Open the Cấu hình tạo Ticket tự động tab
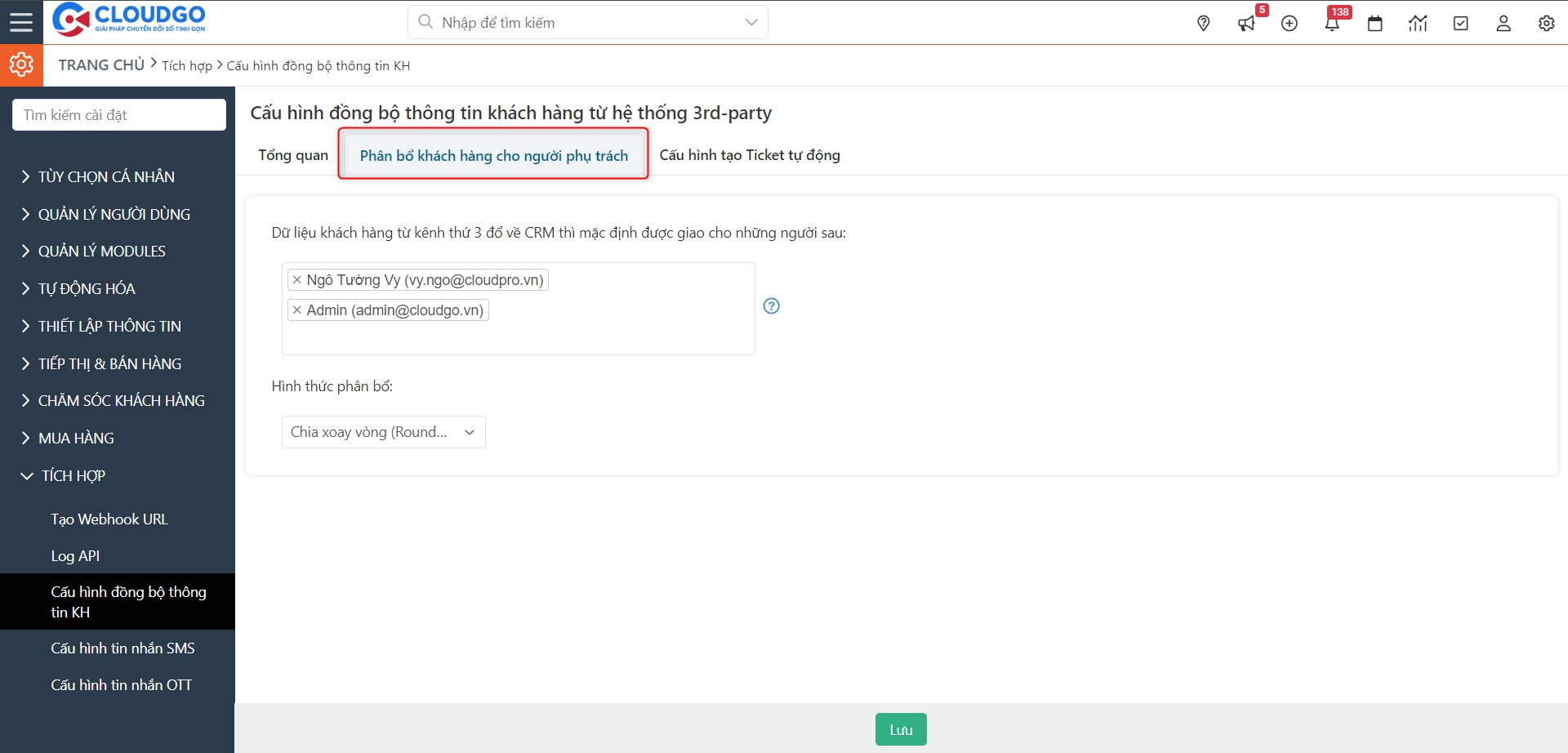 pyautogui.click(x=749, y=155)
